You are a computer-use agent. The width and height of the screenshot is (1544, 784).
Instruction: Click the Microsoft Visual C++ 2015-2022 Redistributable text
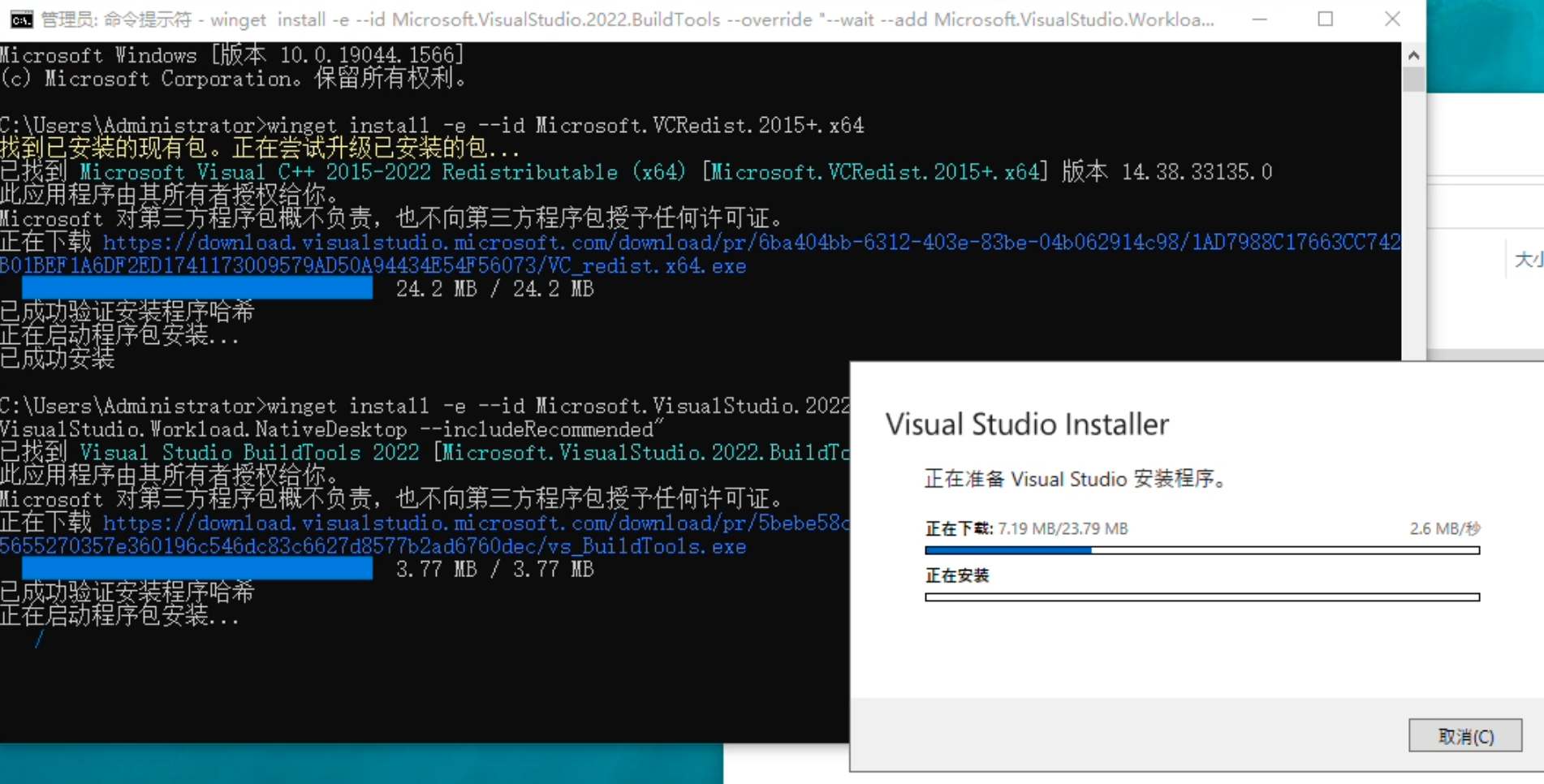coord(382,172)
